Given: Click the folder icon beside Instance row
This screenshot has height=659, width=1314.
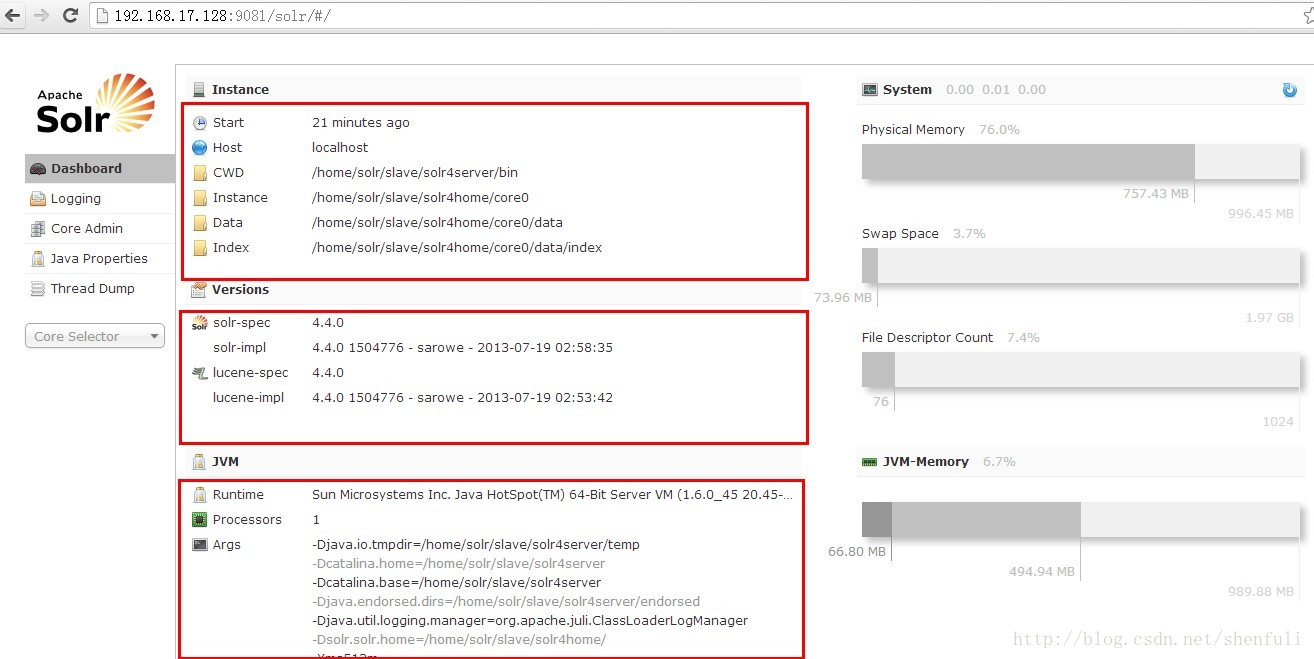Looking at the screenshot, I should (200, 197).
